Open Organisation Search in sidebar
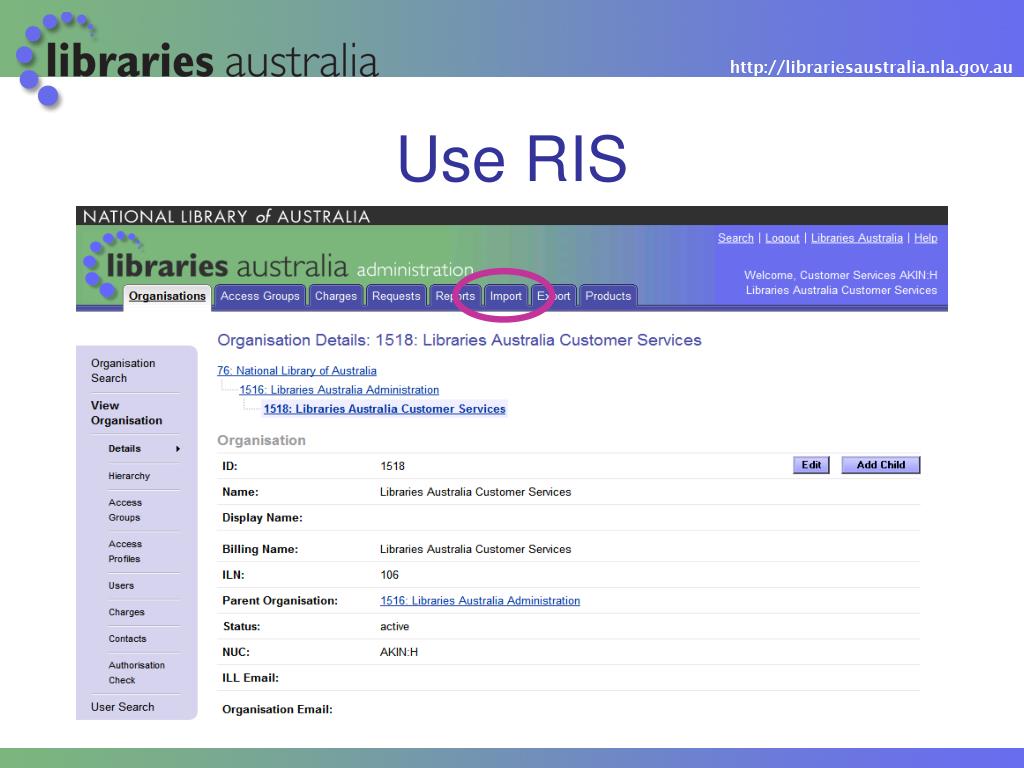This screenshot has width=1024, height=768. coord(123,370)
